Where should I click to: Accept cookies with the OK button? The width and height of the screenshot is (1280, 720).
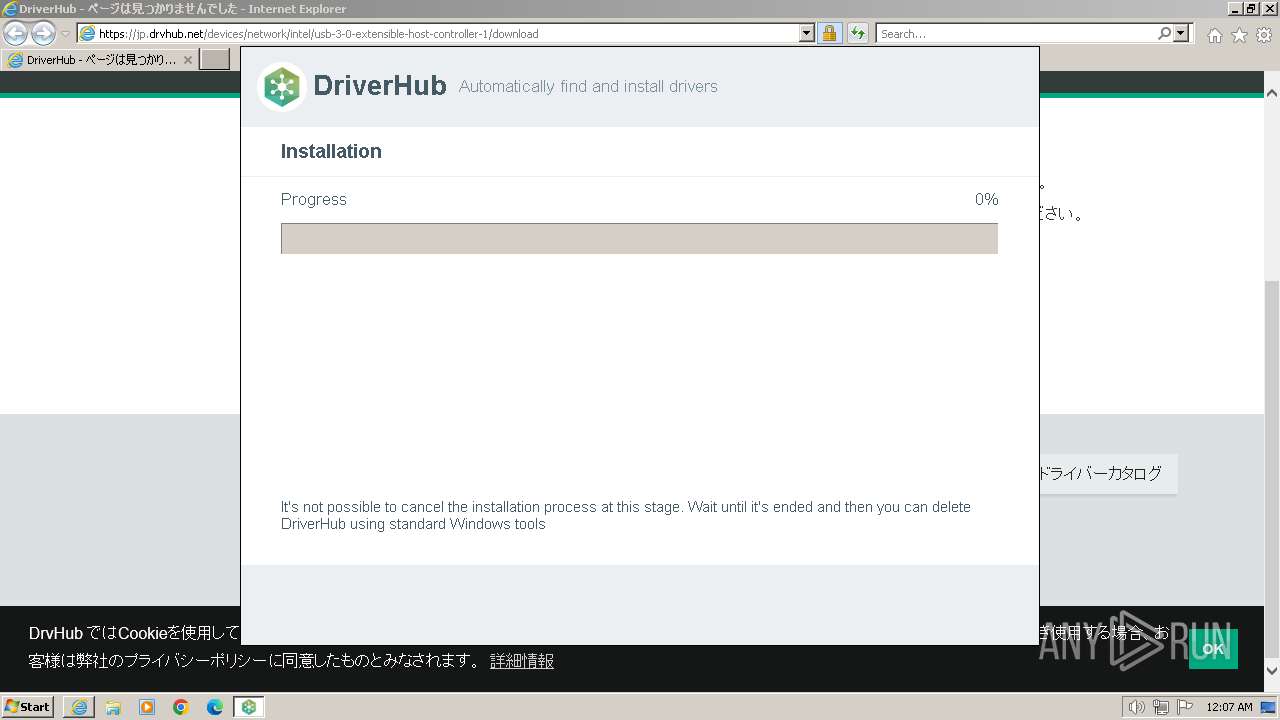click(x=1213, y=649)
